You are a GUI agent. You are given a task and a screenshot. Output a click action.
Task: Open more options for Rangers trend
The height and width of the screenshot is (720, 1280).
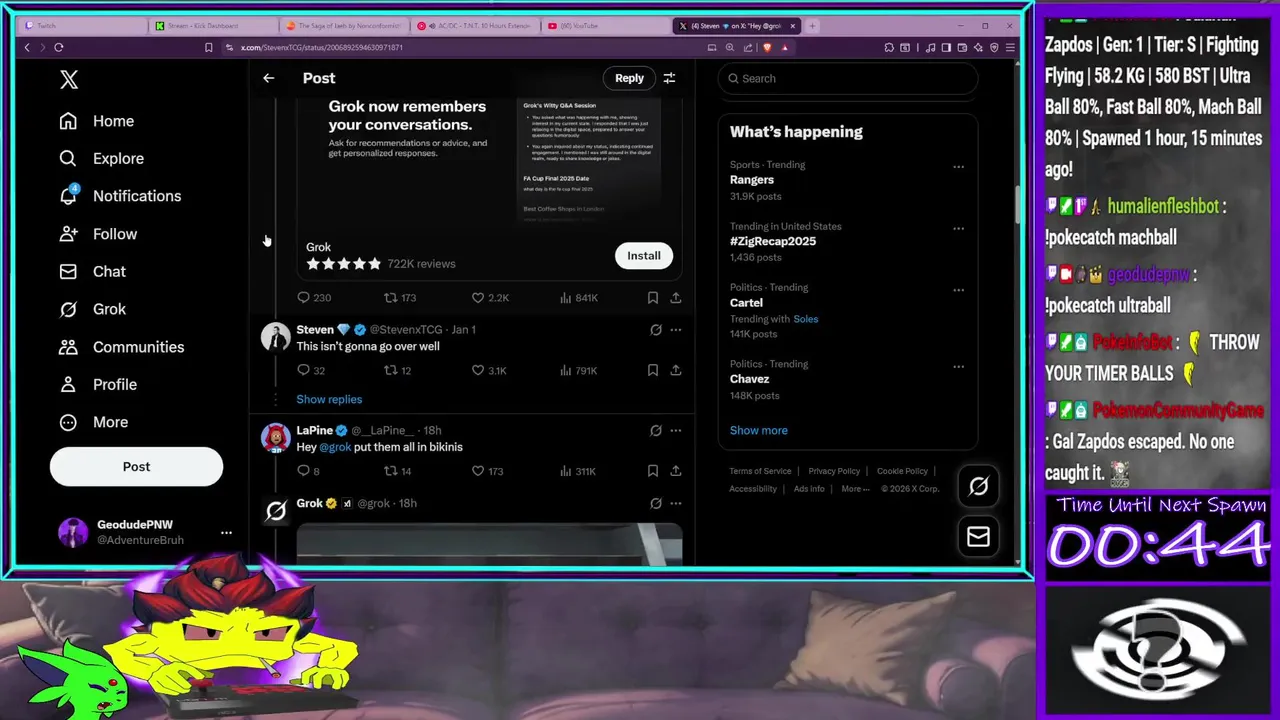[958, 167]
